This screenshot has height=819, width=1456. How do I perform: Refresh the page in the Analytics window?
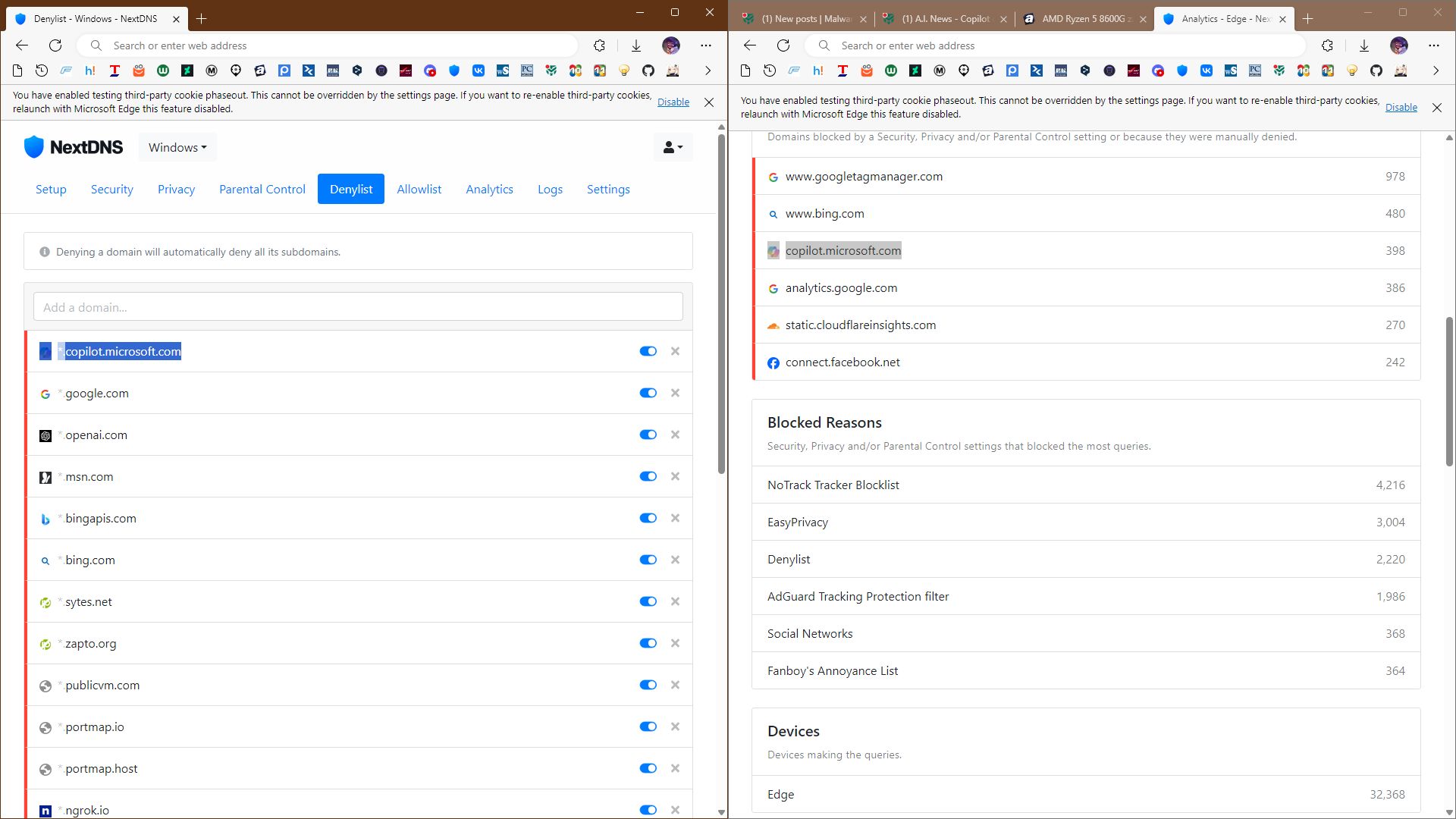point(783,45)
